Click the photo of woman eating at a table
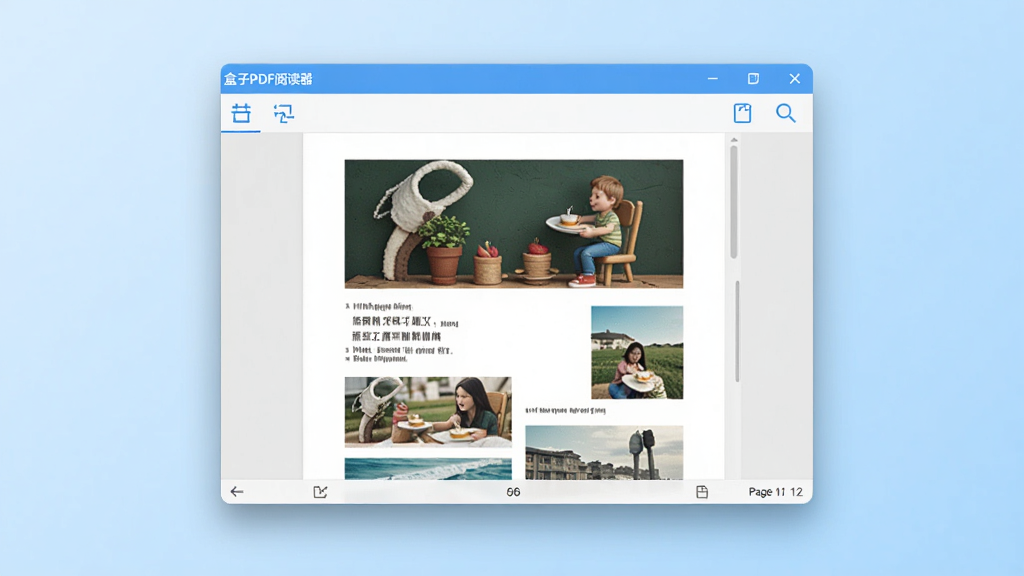 coord(428,411)
